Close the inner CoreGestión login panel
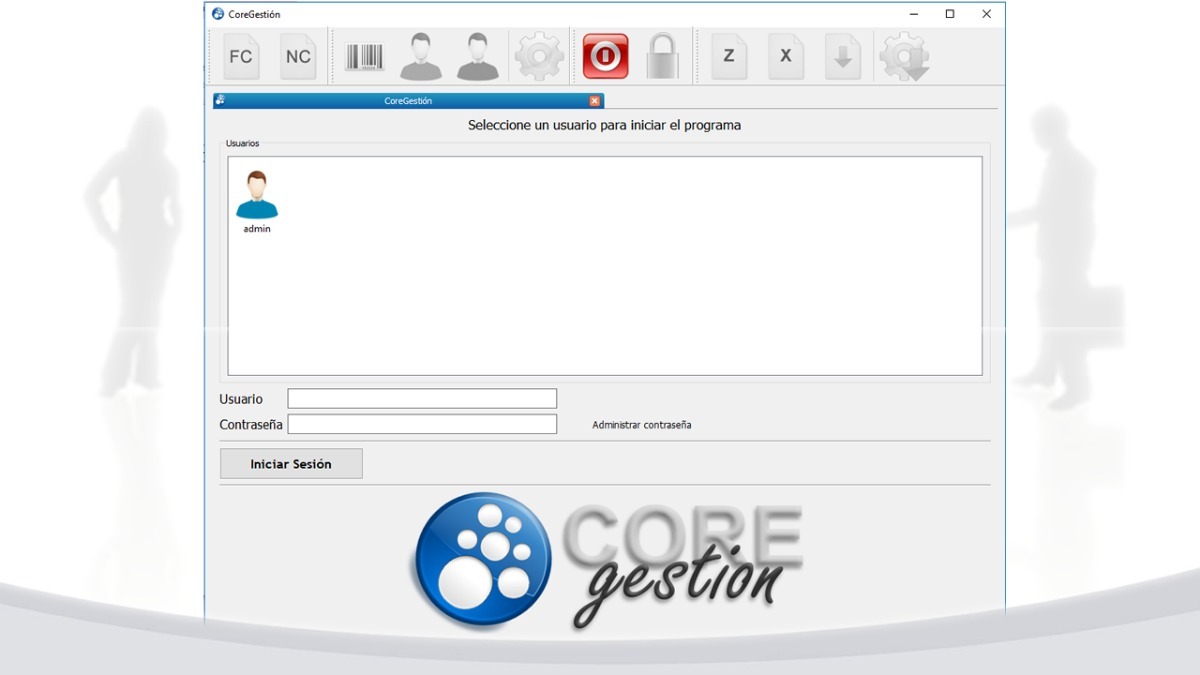The image size is (1200, 675). (x=595, y=101)
